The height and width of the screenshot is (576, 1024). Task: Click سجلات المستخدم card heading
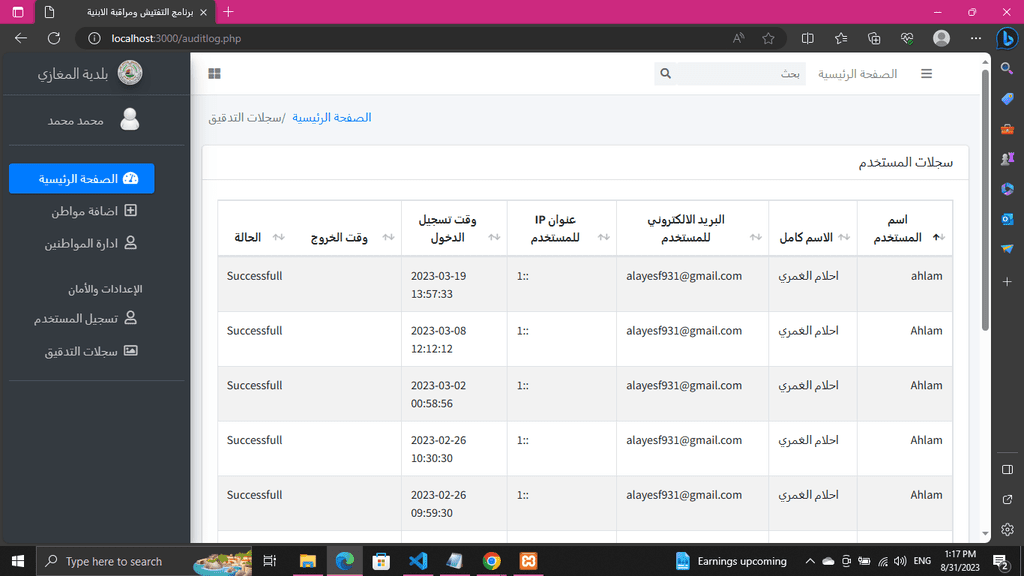point(905,163)
